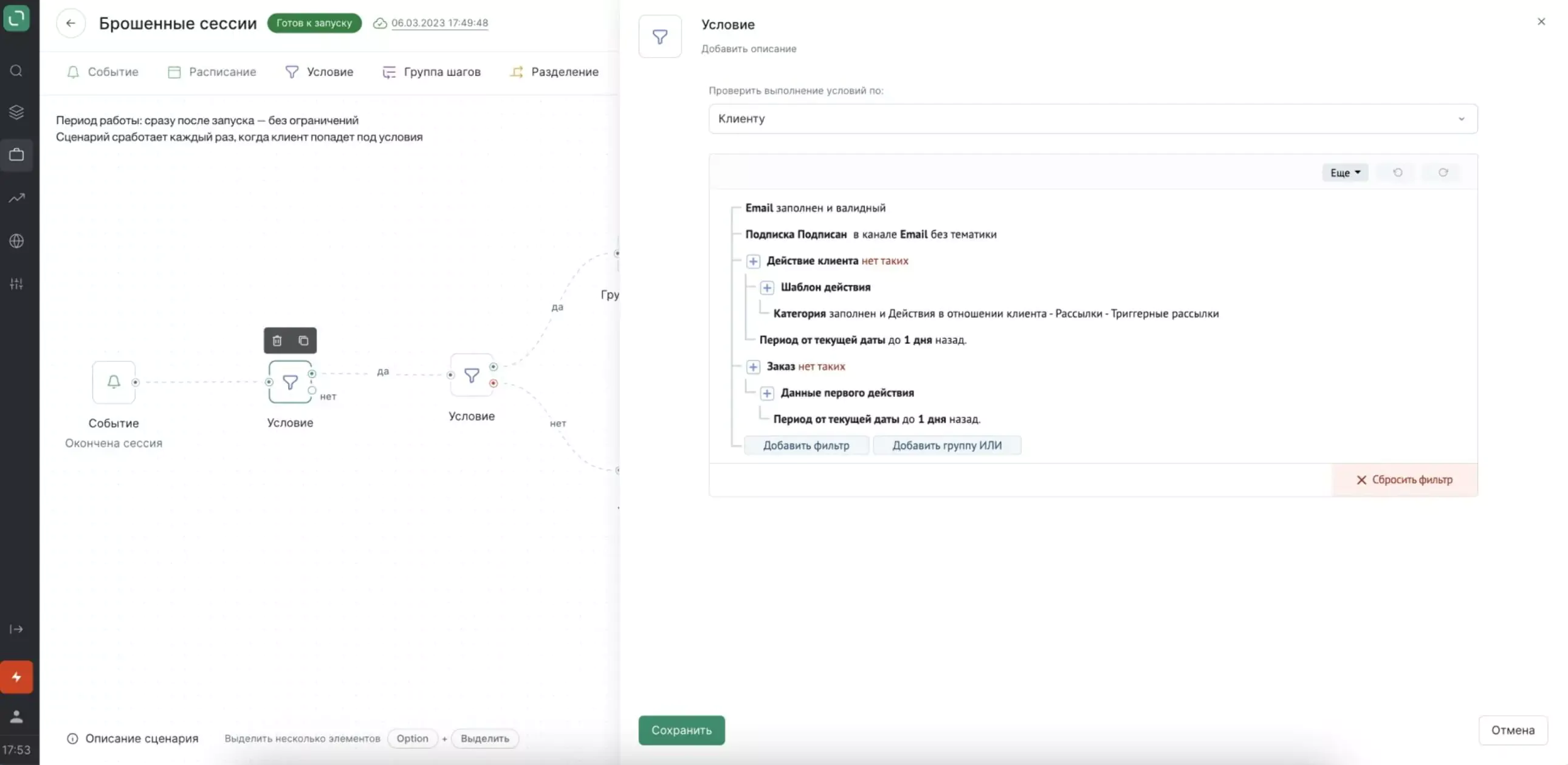This screenshot has height=765, width=1568.
Task: Click the Выделить button at bottom
Action: pyautogui.click(x=484, y=739)
